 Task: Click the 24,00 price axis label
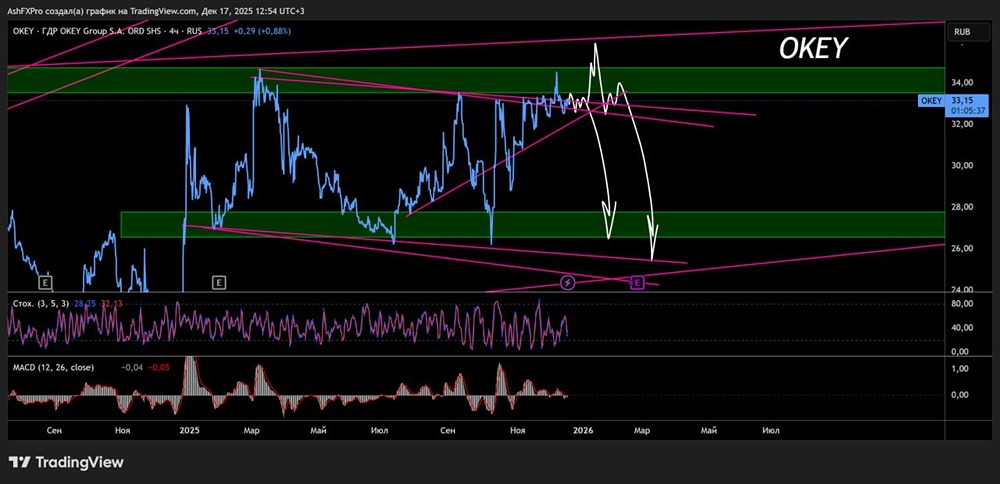(962, 289)
